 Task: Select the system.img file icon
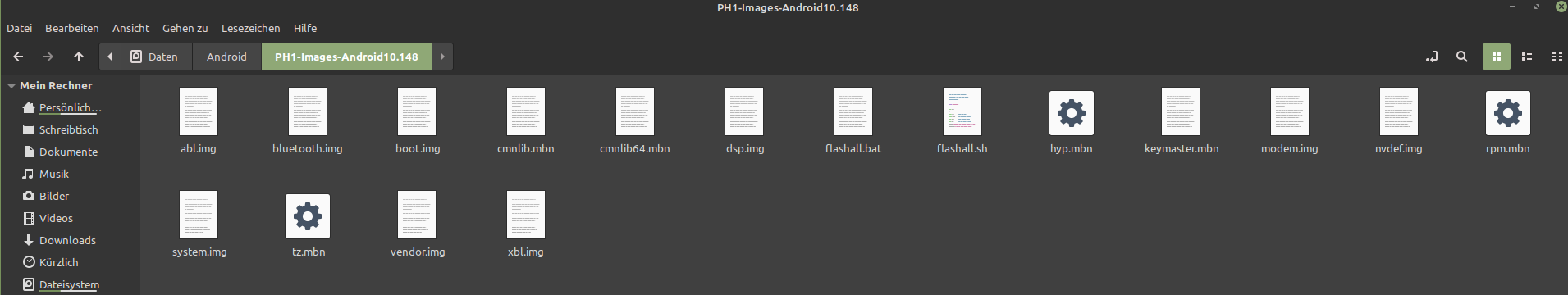click(x=199, y=215)
